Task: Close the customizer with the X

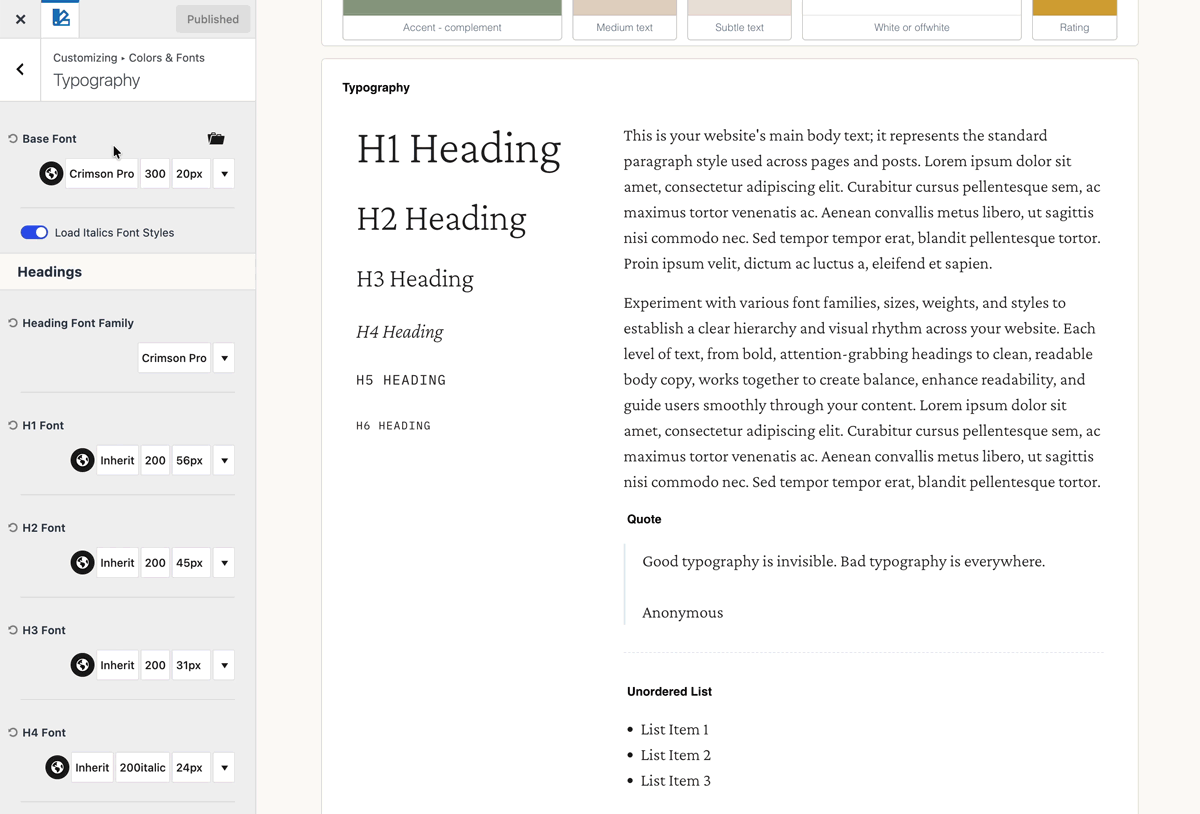Action: (x=20, y=19)
